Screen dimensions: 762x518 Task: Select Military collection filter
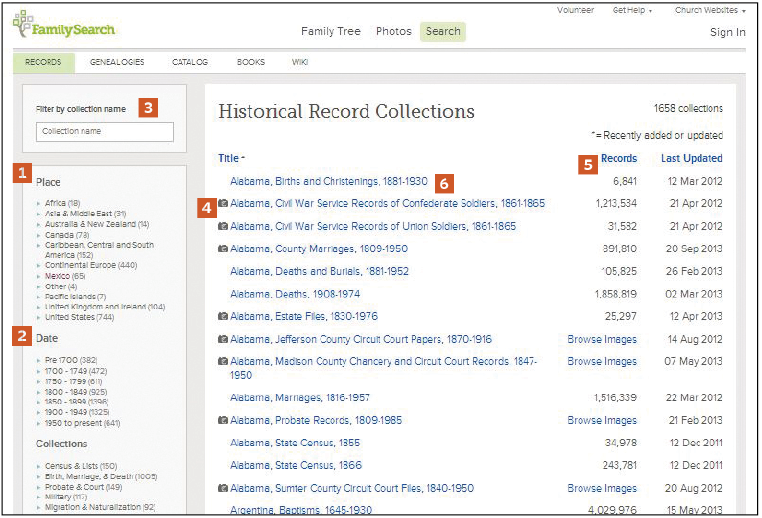coord(66,497)
